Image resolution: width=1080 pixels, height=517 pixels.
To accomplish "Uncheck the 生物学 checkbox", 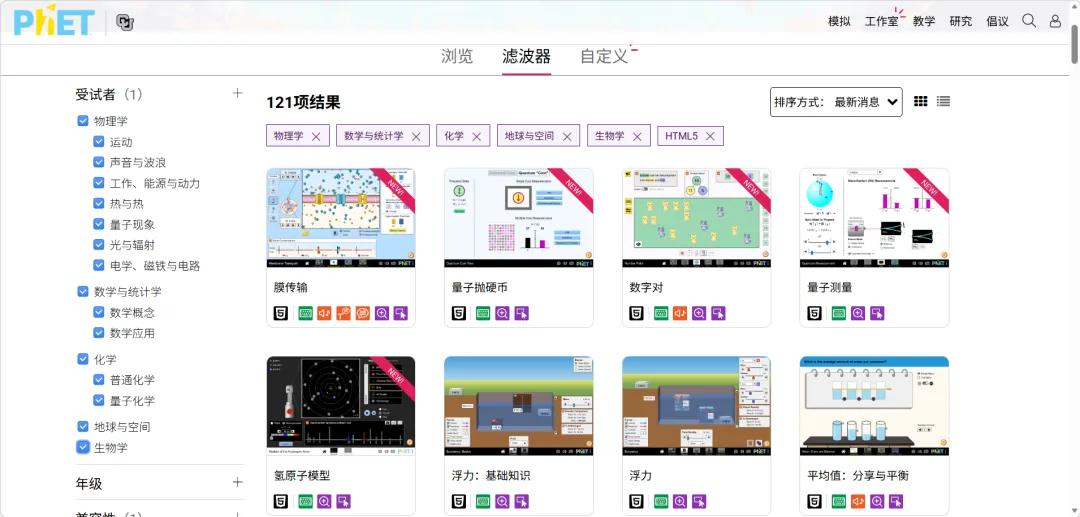I will (x=83, y=447).
